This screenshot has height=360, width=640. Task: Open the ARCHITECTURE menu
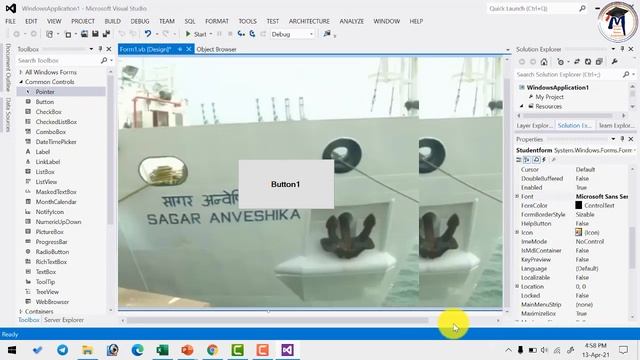point(309,21)
